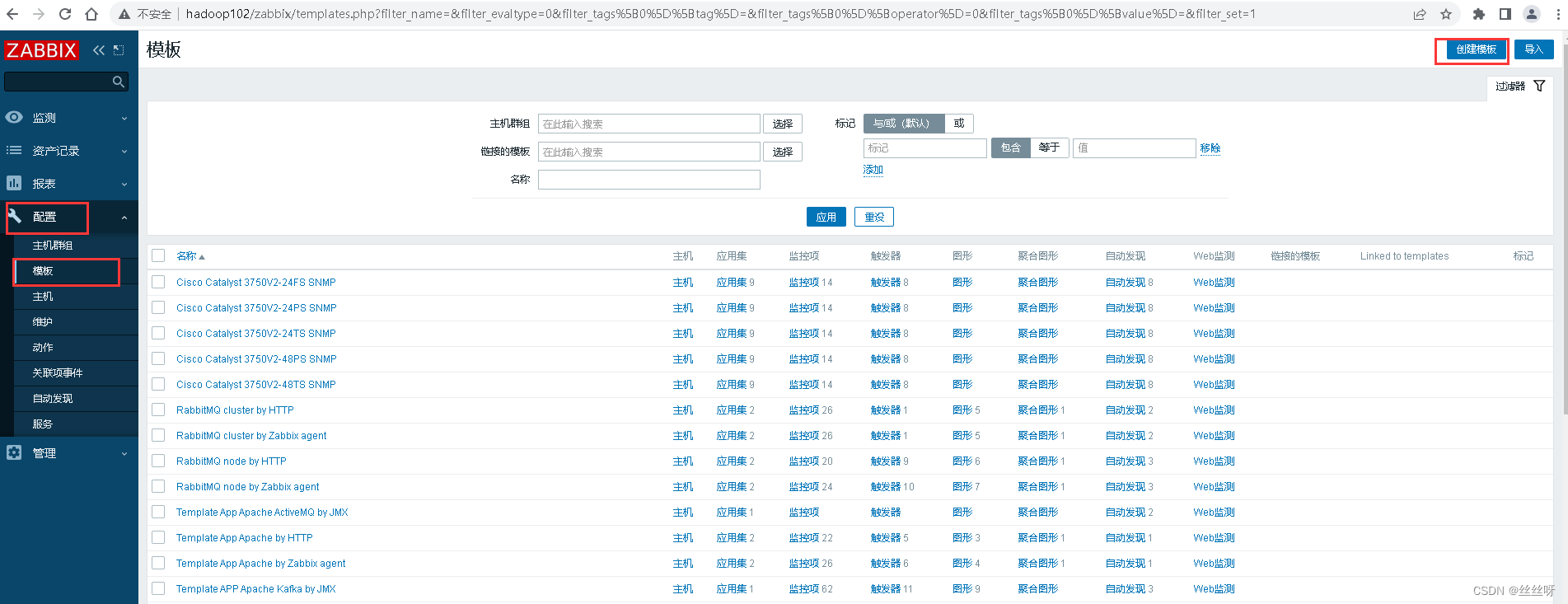Open the browser profile avatar icon
This screenshot has width=1568, height=604.
pyautogui.click(x=1532, y=14)
